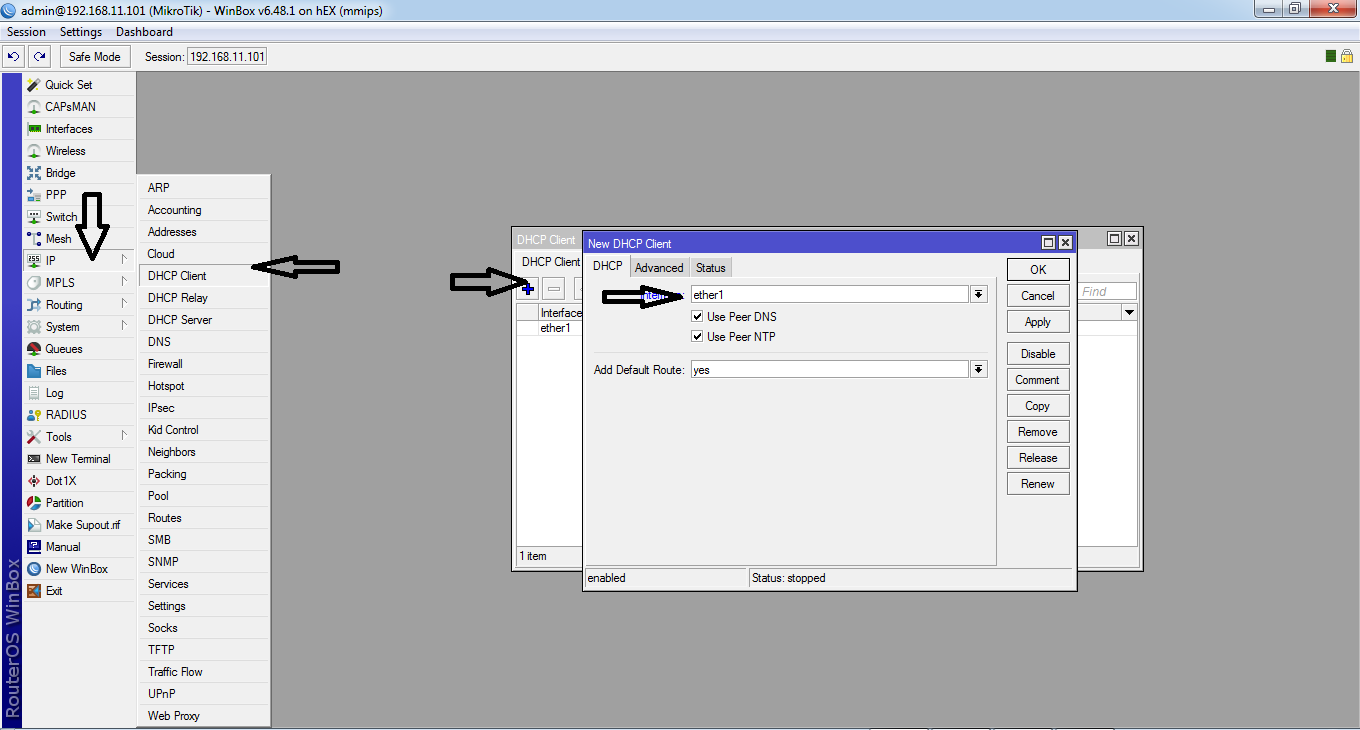1360x730 pixels.
Task: Click the blue plus add button
Action: [x=528, y=289]
